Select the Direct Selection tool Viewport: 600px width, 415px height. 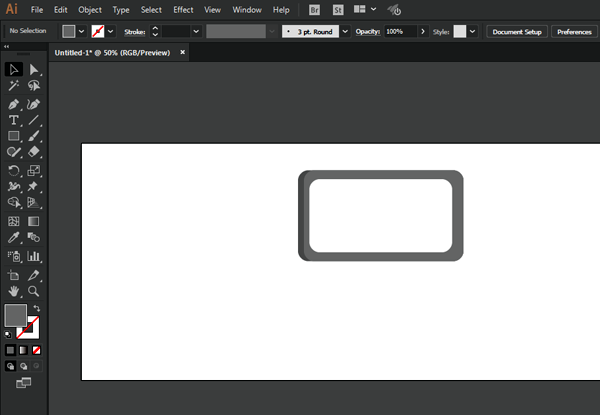click(x=34, y=70)
